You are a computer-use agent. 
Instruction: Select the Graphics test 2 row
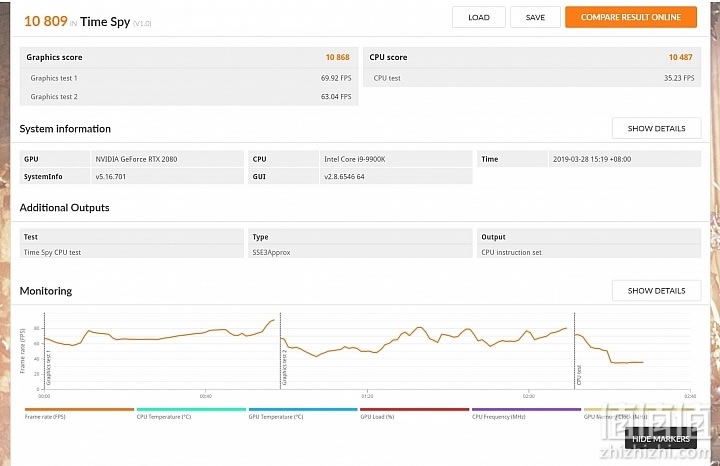point(189,96)
